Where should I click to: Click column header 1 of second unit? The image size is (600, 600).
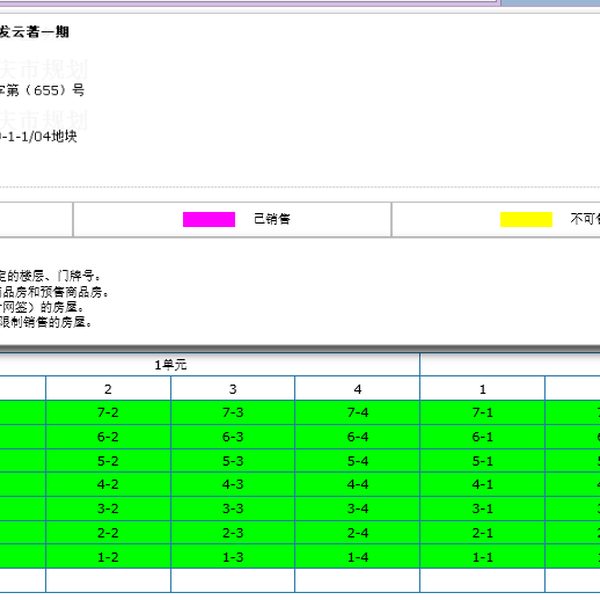point(482,389)
